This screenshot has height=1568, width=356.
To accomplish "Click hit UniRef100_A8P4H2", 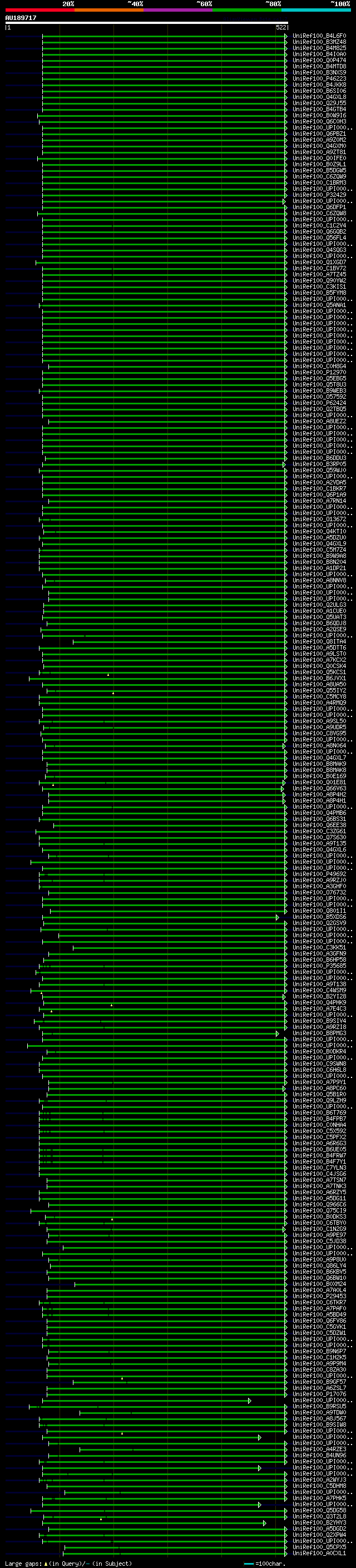I will coord(319,794).
